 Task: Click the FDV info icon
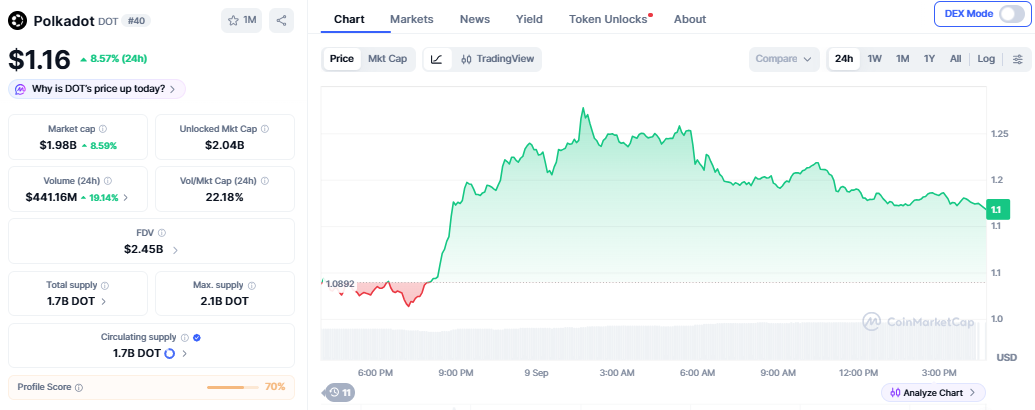(162, 233)
